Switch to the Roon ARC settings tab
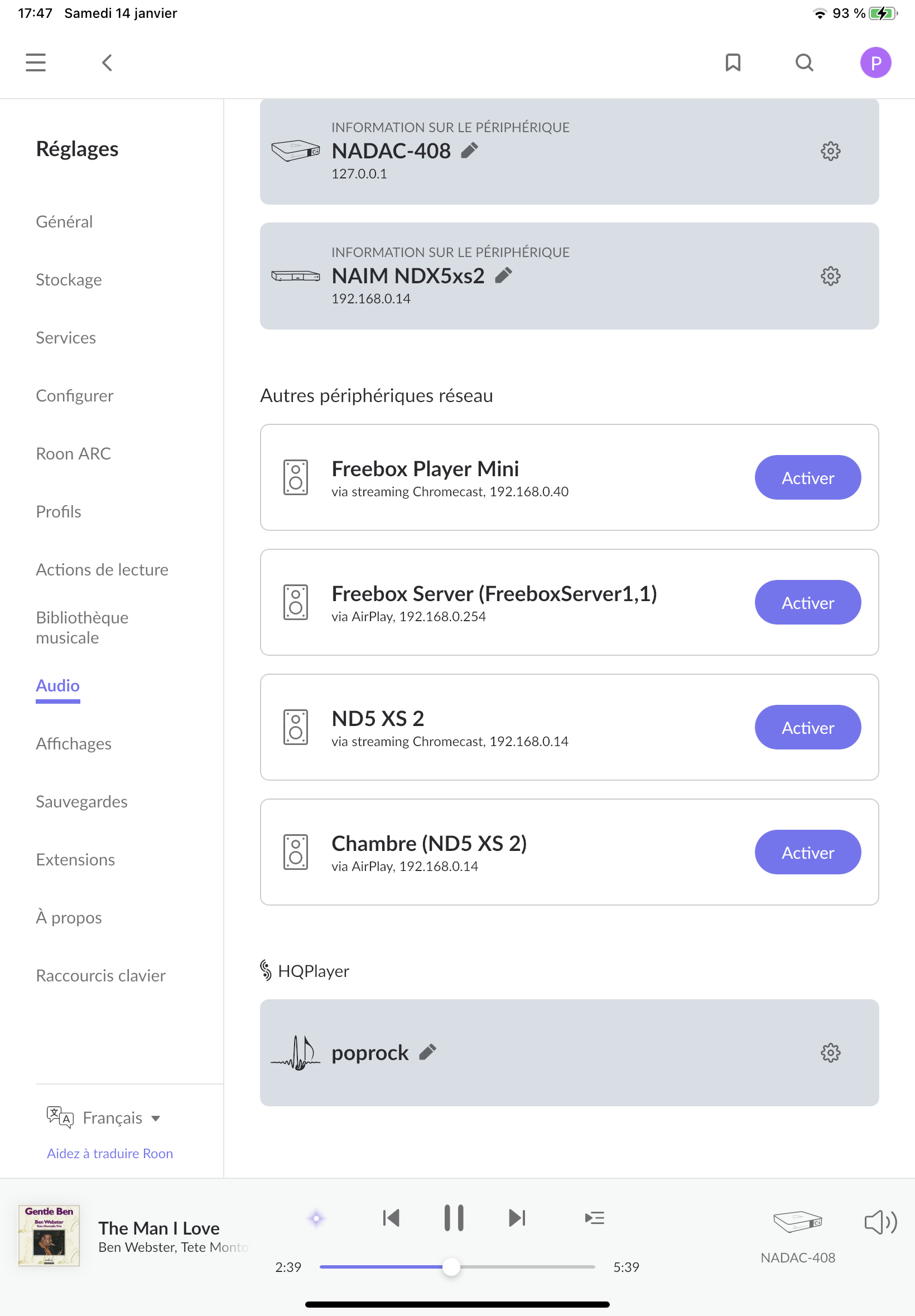Screen dimensions: 915x1316 (x=74, y=454)
